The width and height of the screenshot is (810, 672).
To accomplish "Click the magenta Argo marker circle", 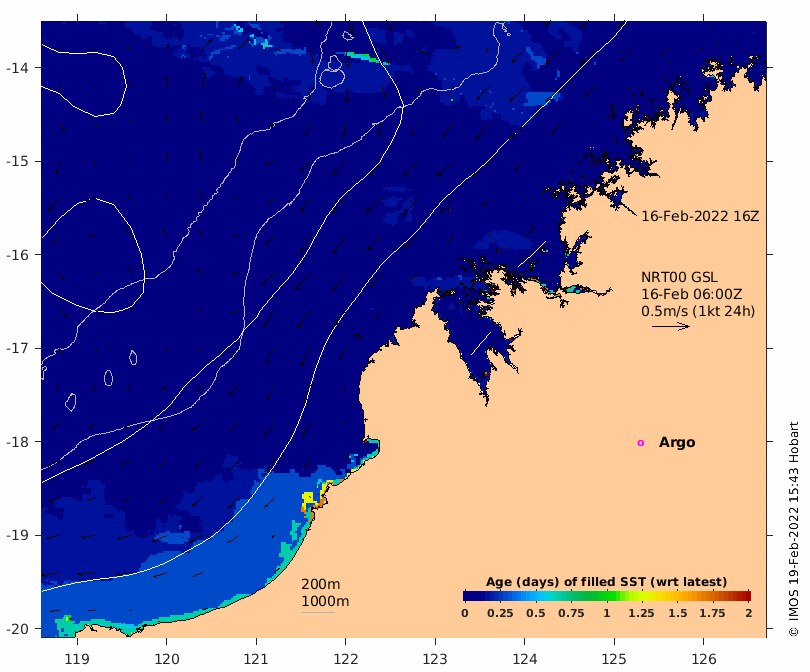I will pos(641,443).
